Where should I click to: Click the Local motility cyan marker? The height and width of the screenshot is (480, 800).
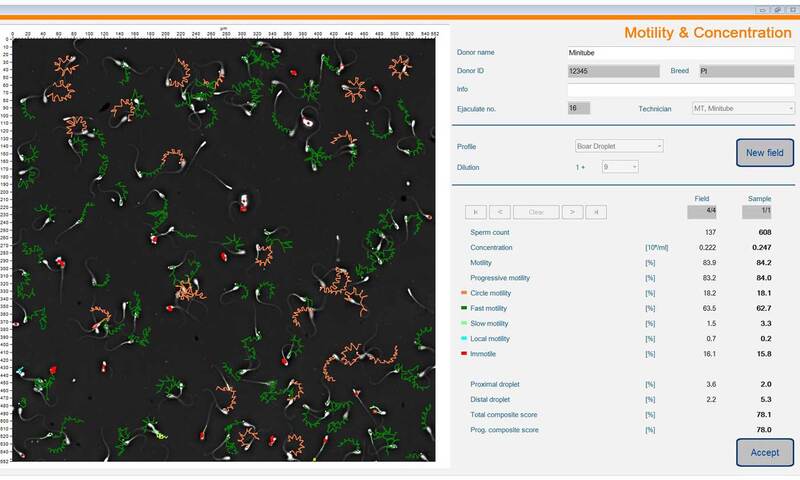click(x=463, y=339)
